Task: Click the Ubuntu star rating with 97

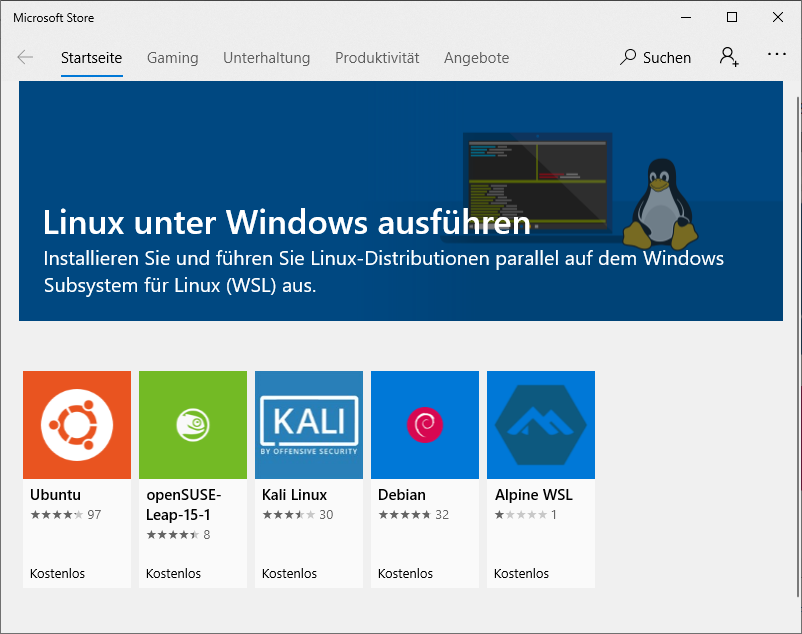Action: tap(65, 514)
